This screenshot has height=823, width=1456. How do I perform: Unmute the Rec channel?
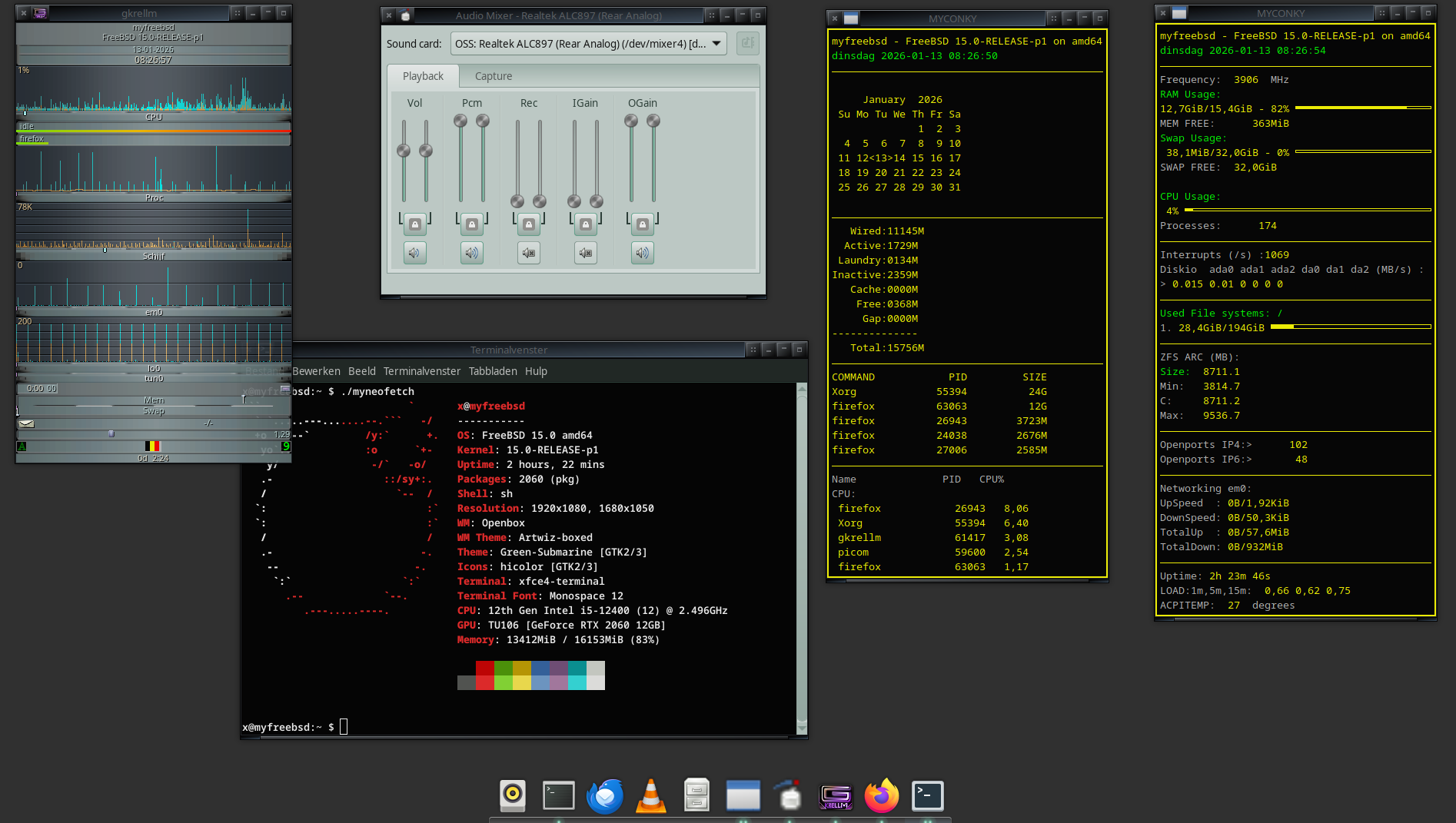tap(529, 253)
